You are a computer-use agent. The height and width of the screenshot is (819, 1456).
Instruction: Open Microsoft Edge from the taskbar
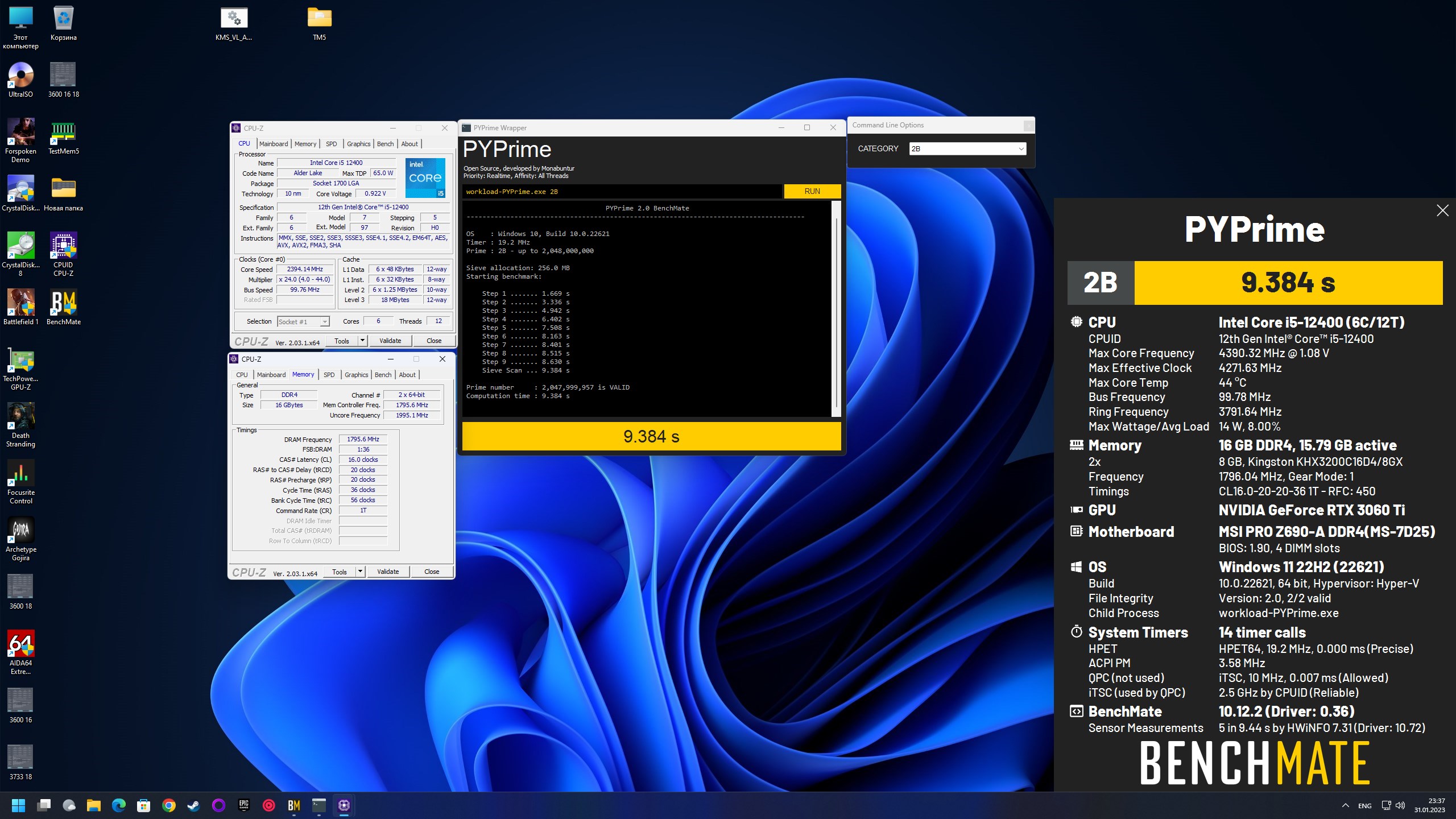(119, 805)
